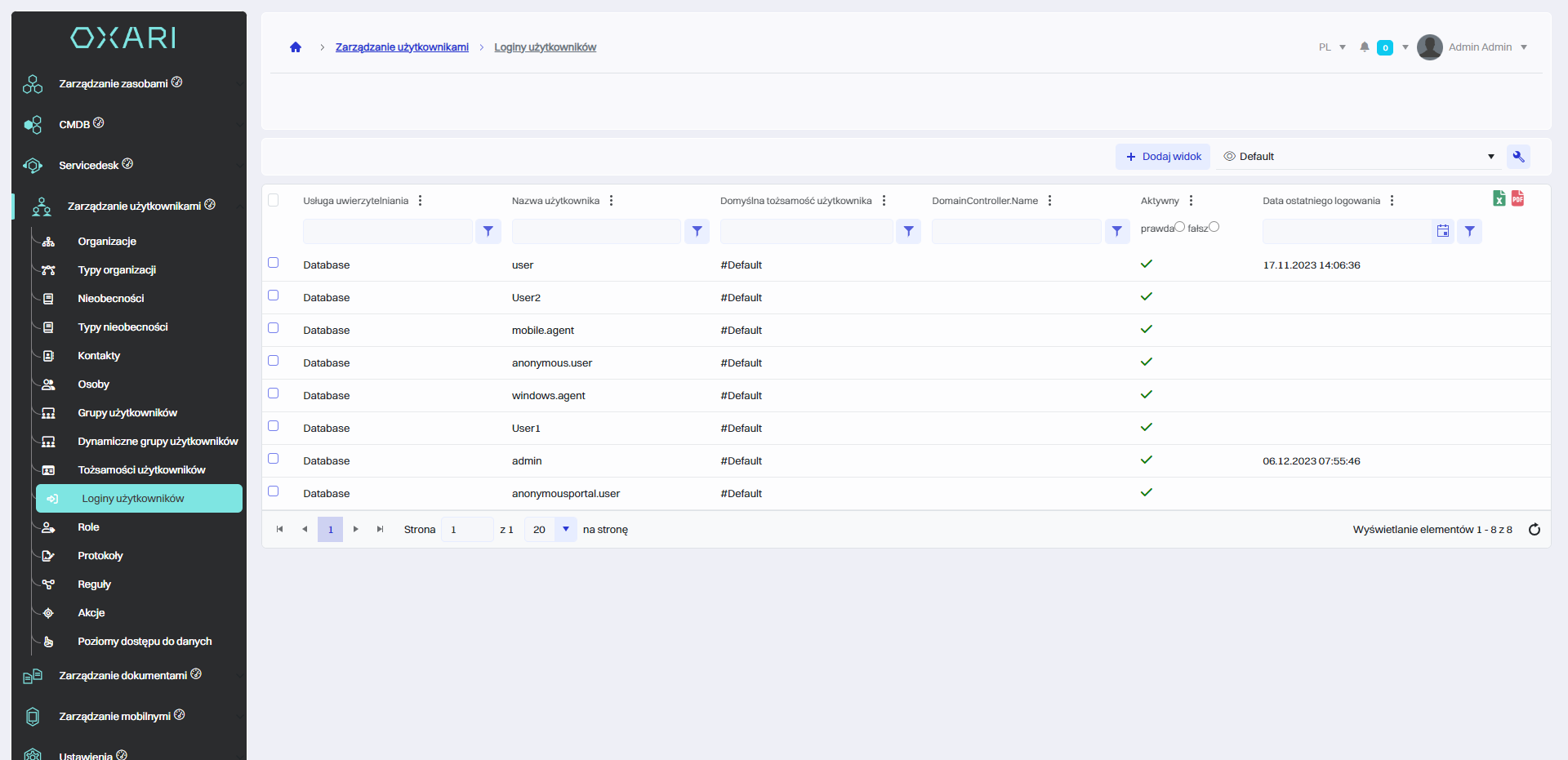Navigate to Grupy użytkowników sidebar item
The image size is (1568, 760).
[127, 413]
